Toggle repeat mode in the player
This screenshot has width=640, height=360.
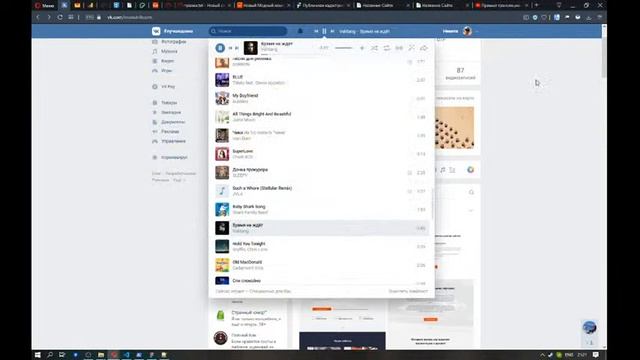(x=387, y=48)
